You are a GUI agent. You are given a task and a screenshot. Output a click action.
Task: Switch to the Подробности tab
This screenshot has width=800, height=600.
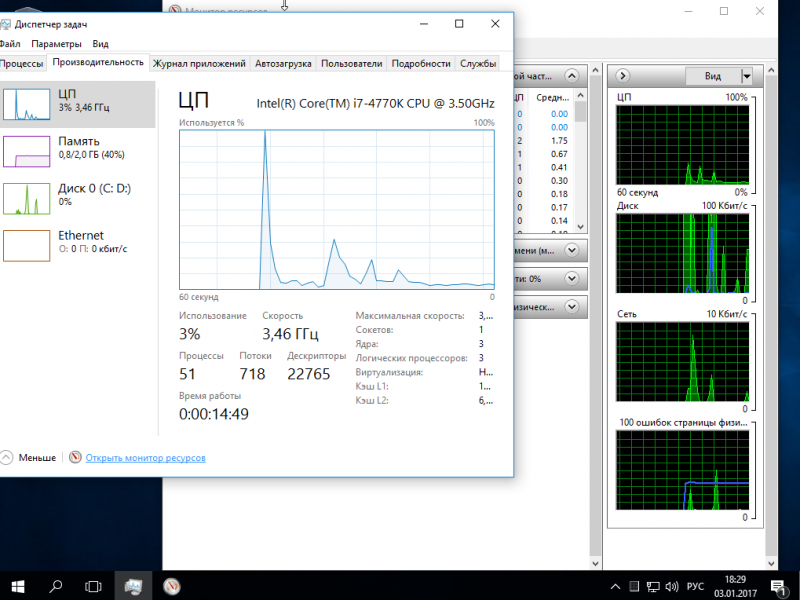point(421,64)
